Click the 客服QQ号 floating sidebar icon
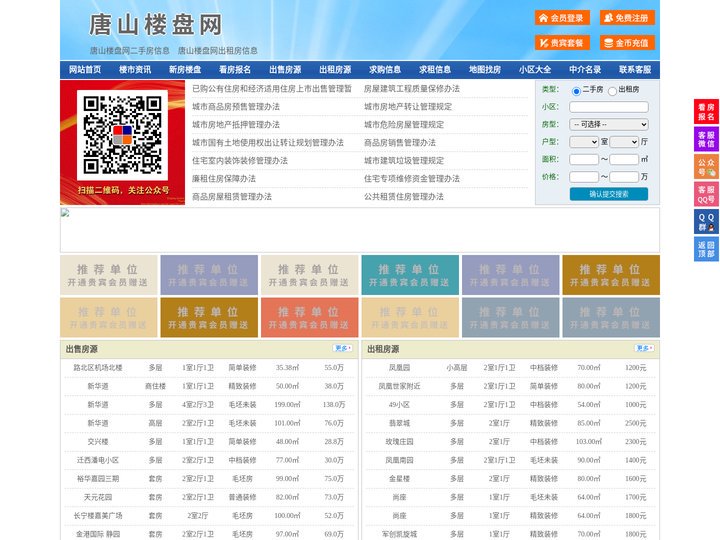The image size is (720, 540). point(706,194)
